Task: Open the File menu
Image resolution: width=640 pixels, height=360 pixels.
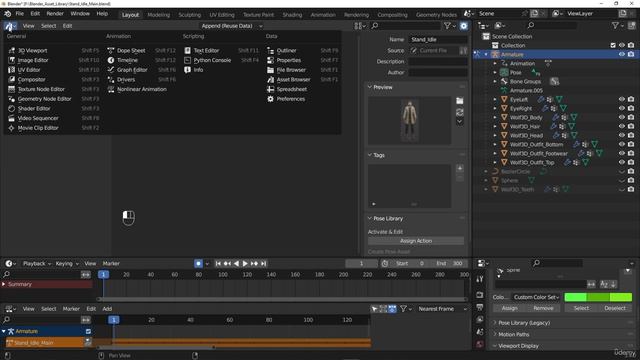Action: [20, 13]
